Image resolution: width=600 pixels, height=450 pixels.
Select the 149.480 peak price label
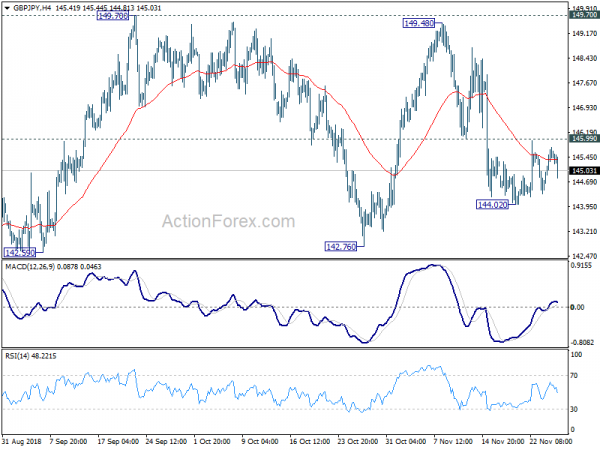(x=419, y=23)
